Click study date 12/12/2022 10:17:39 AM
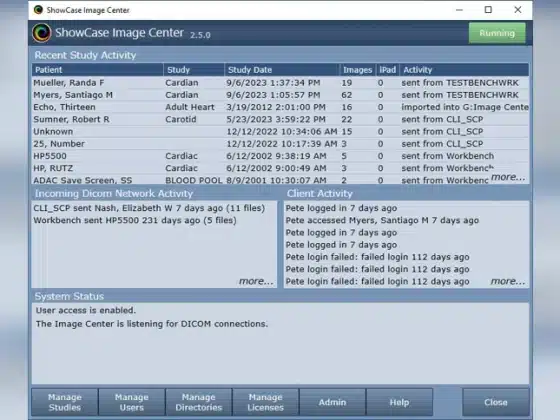Screen dimensions: 560x420 (282, 144)
